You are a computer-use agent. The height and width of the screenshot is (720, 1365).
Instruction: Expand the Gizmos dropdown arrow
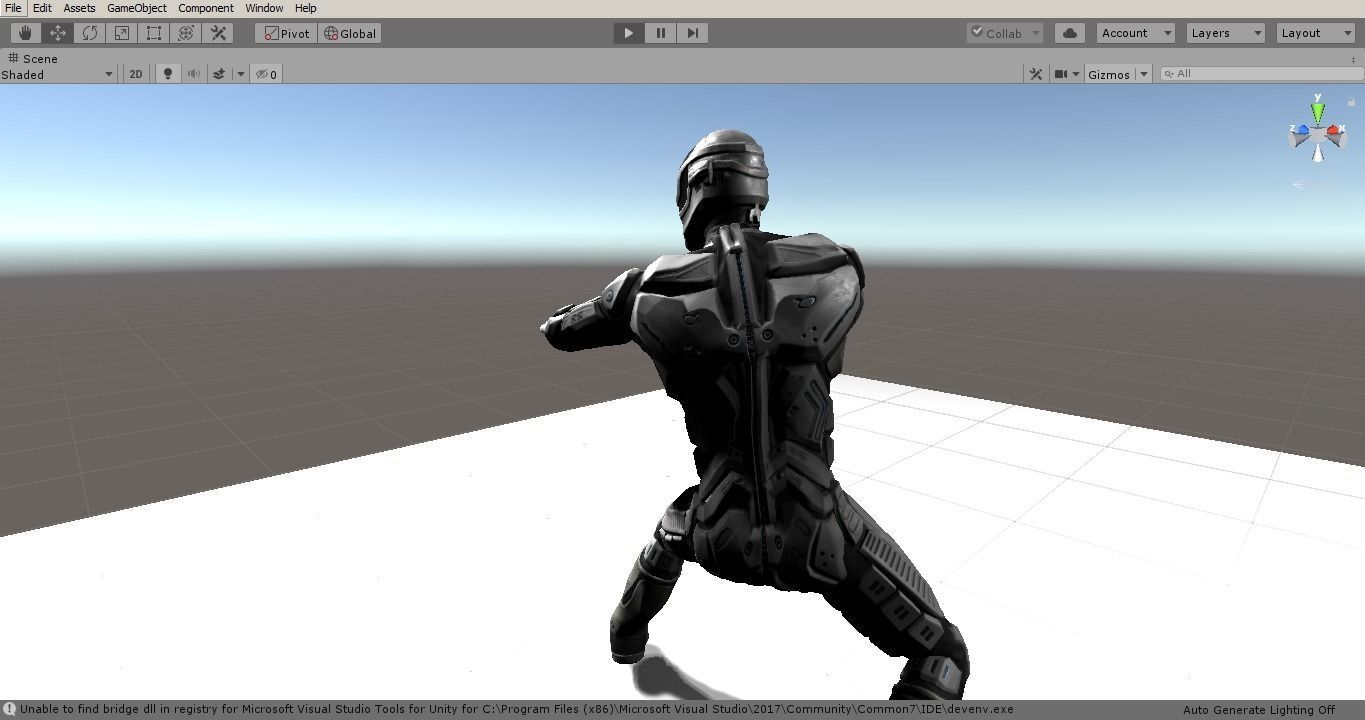pyautogui.click(x=1143, y=74)
